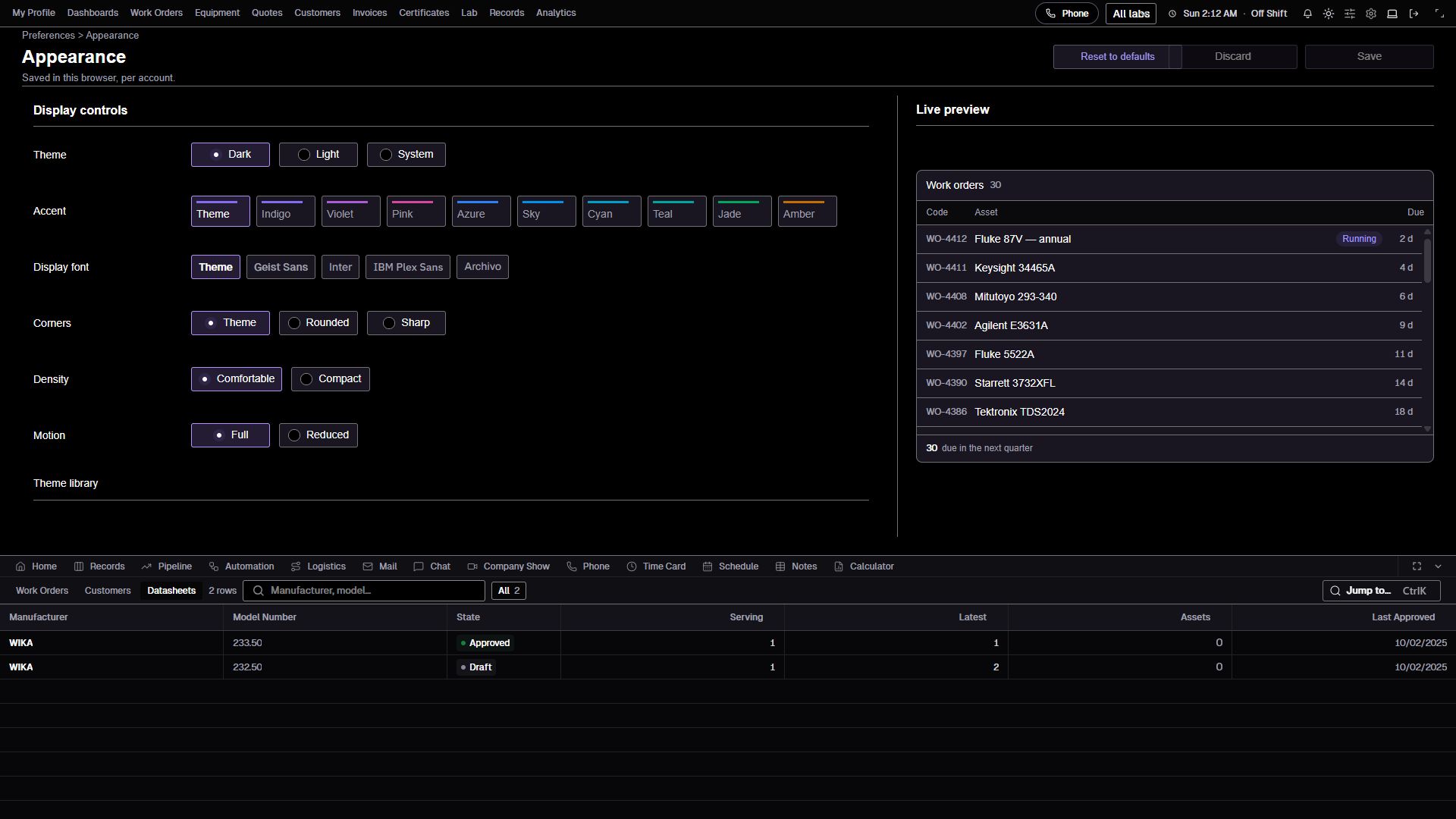Open Schedule in the bottom toolbar
Viewport: 1456px width, 819px height.
tap(731, 566)
